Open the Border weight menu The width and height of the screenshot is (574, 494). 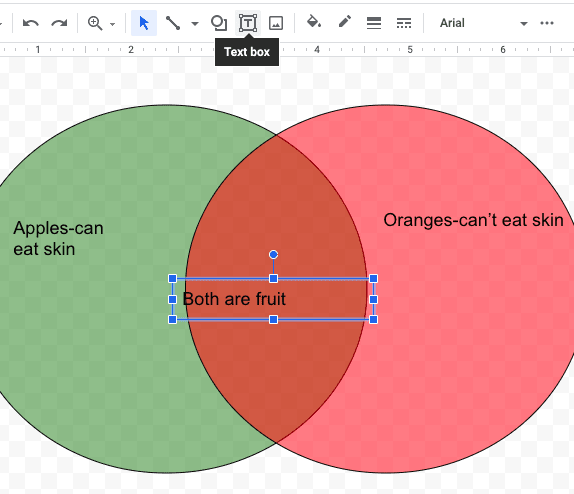coord(374,23)
